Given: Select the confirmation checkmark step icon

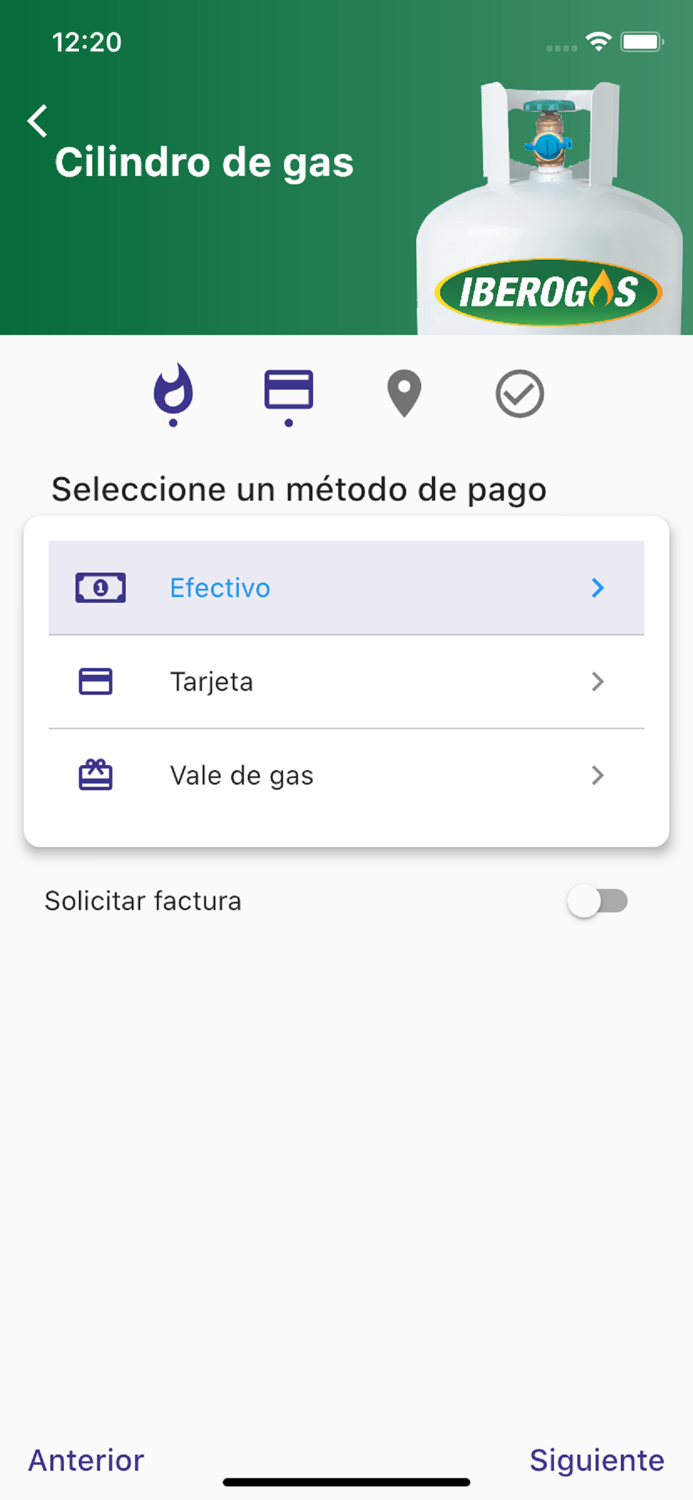Looking at the screenshot, I should coord(519,394).
